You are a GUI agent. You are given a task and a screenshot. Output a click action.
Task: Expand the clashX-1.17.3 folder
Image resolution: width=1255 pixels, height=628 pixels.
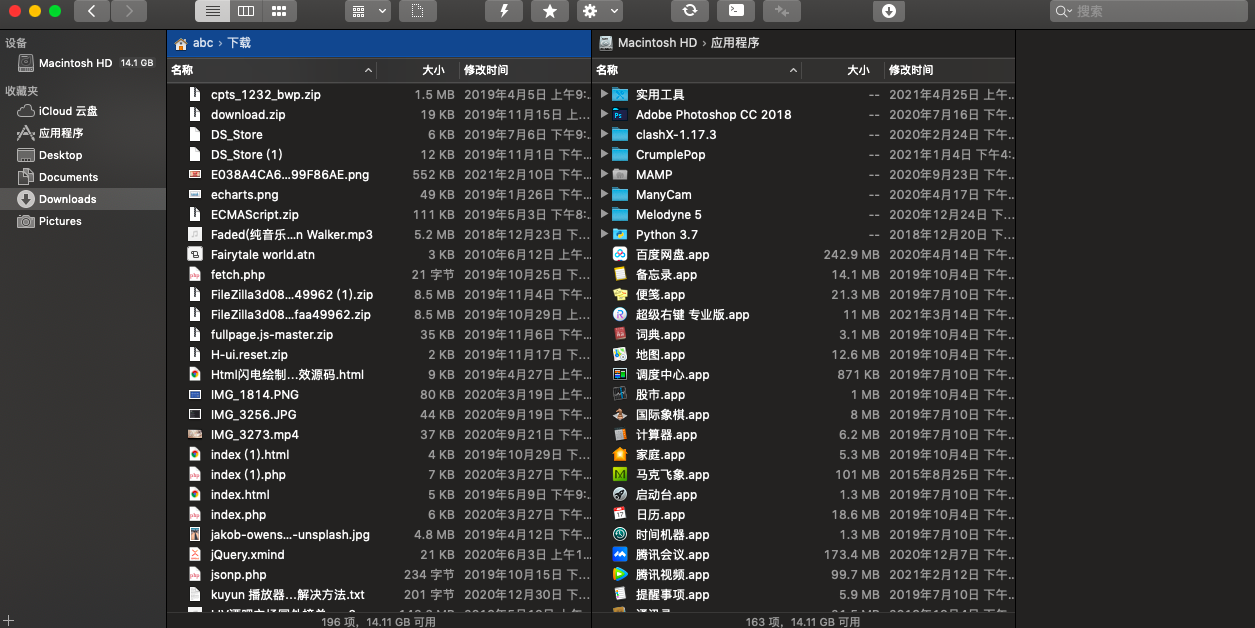pos(604,134)
